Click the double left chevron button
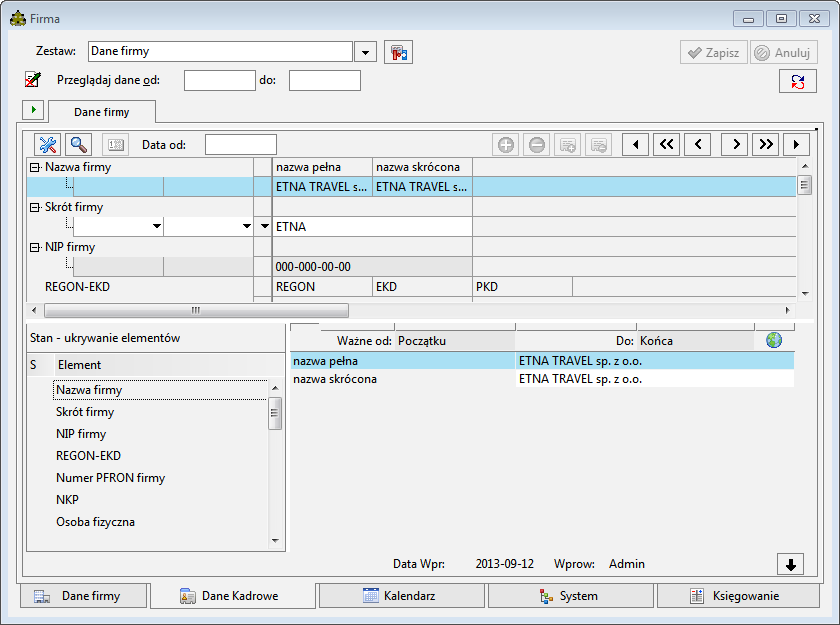Screen dimensions: 840x625 (666, 145)
